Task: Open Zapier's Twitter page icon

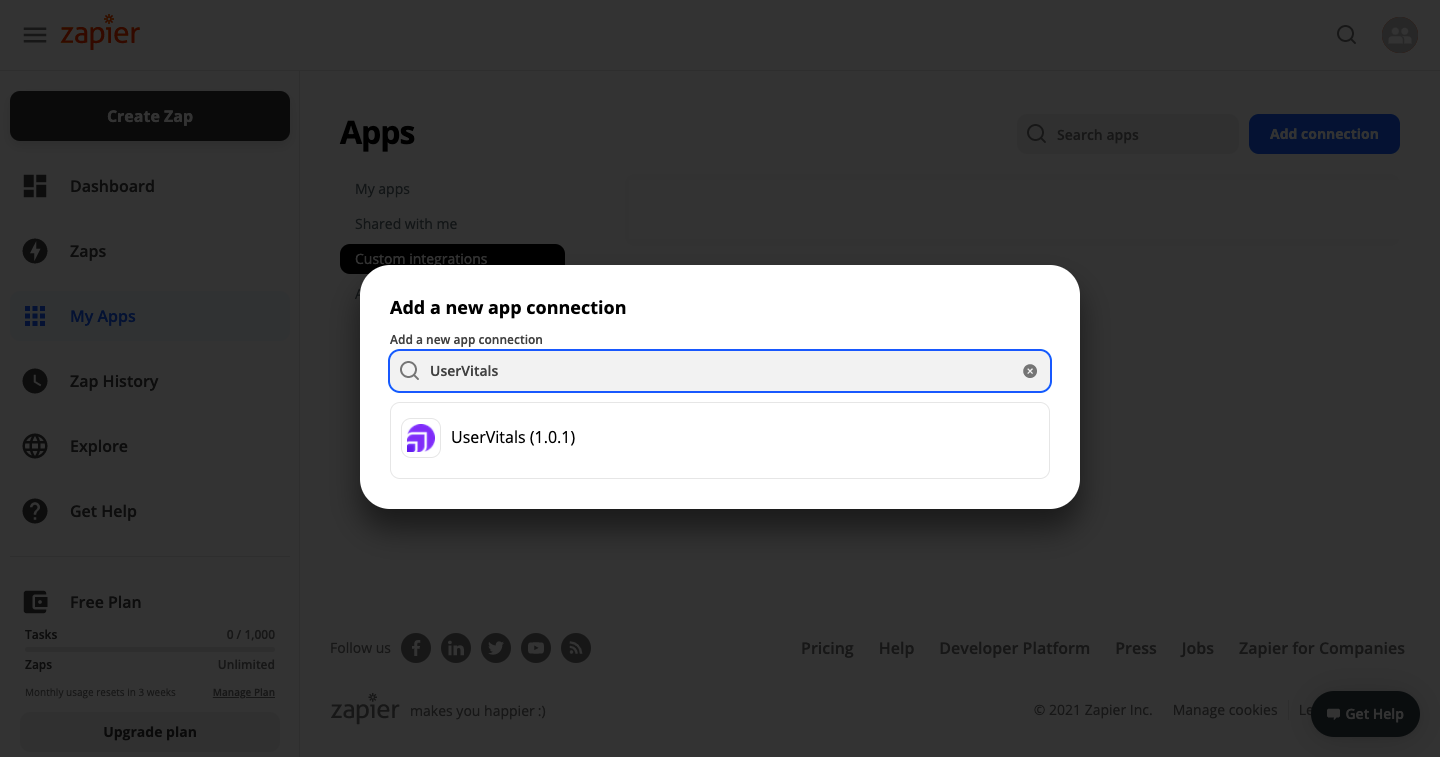Action: point(496,648)
